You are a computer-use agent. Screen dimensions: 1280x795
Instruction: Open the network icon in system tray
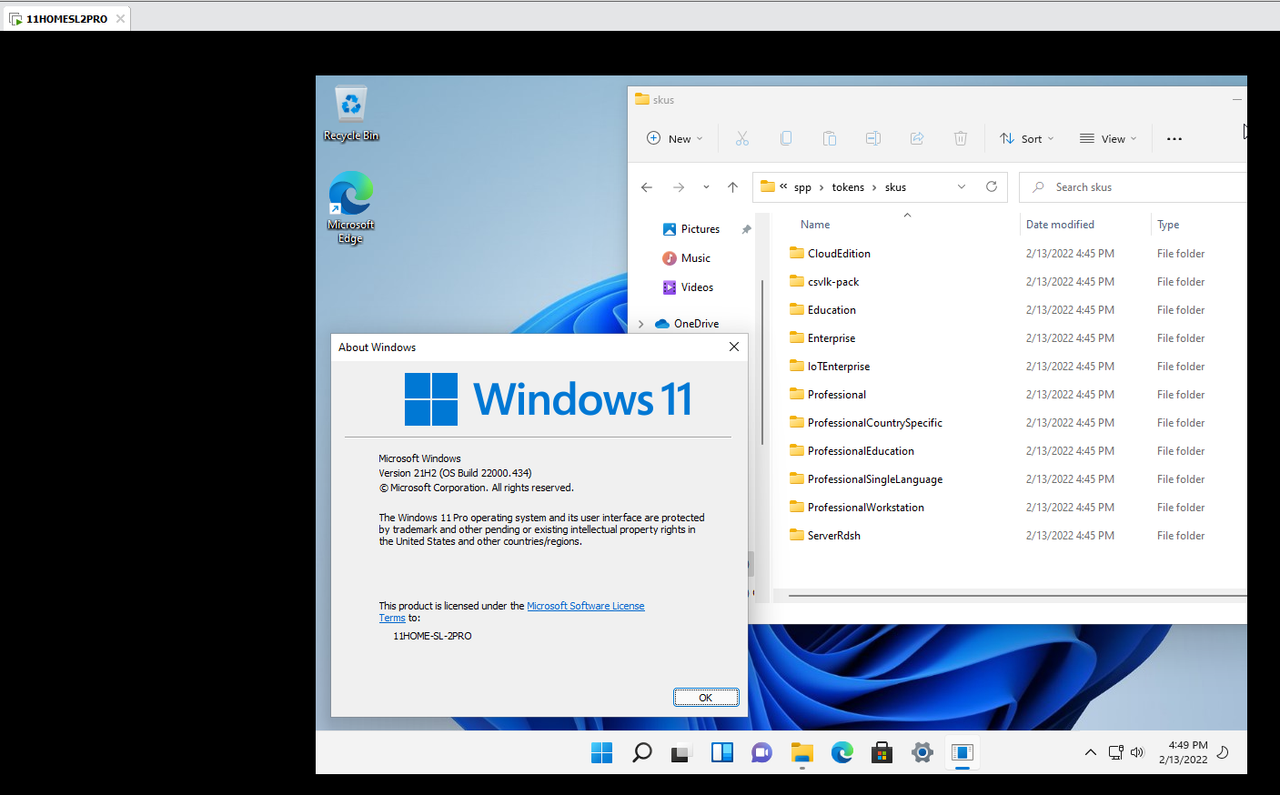click(1116, 752)
